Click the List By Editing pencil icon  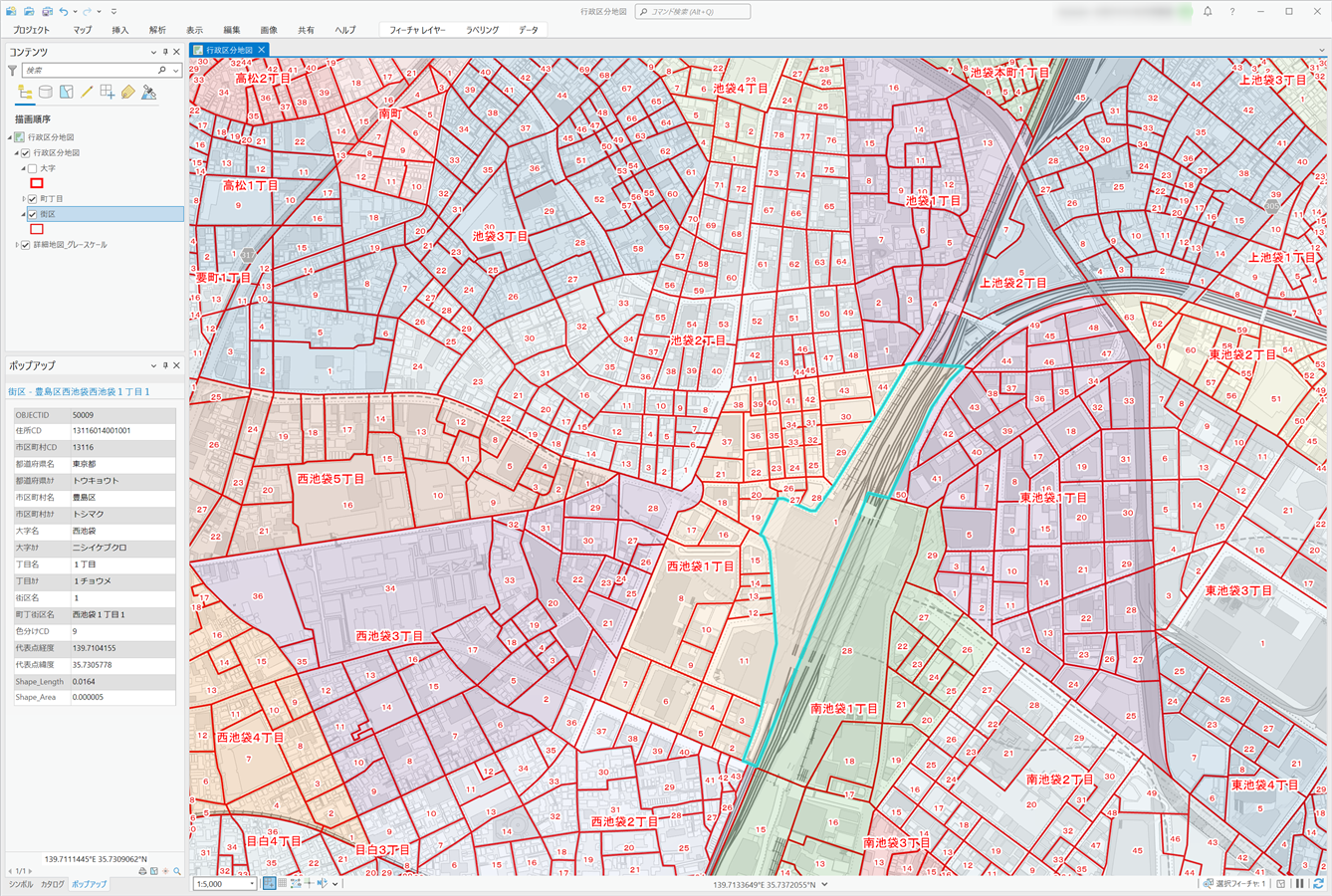click(x=87, y=93)
